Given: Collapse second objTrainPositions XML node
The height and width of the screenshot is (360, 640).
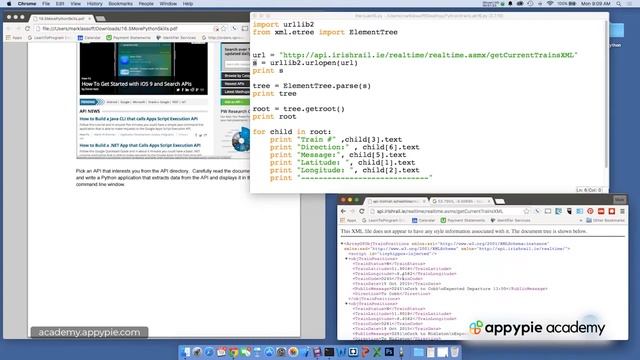Looking at the screenshot, I should pos(346,304).
